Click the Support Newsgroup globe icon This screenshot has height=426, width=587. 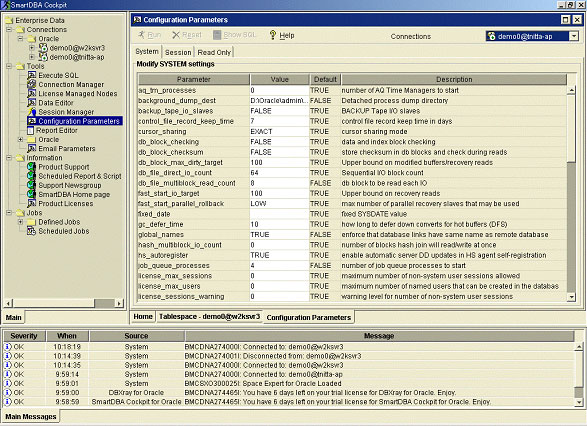point(32,185)
